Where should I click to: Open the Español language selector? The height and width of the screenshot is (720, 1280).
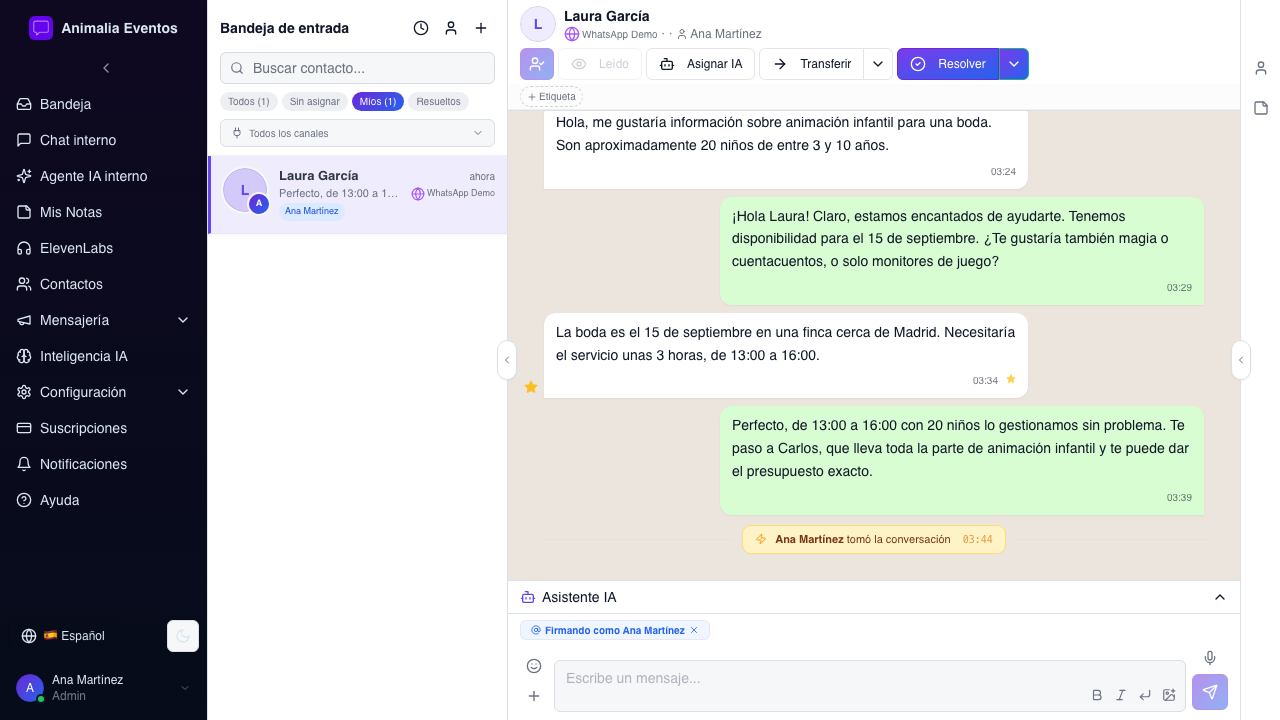pos(63,636)
